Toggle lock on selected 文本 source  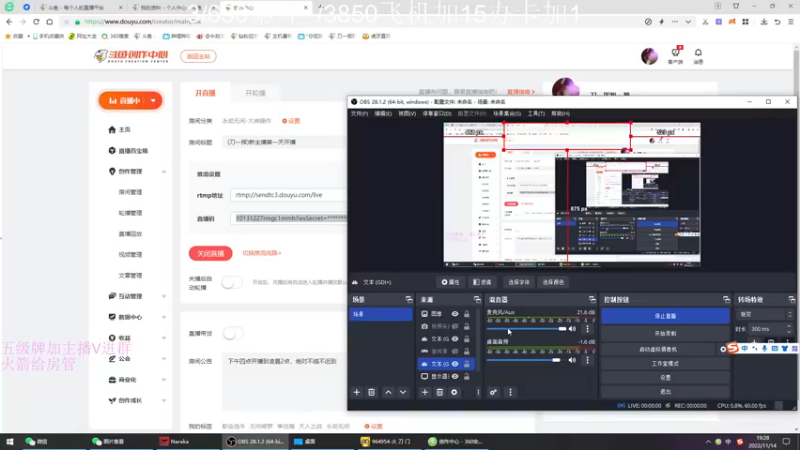coord(466,364)
